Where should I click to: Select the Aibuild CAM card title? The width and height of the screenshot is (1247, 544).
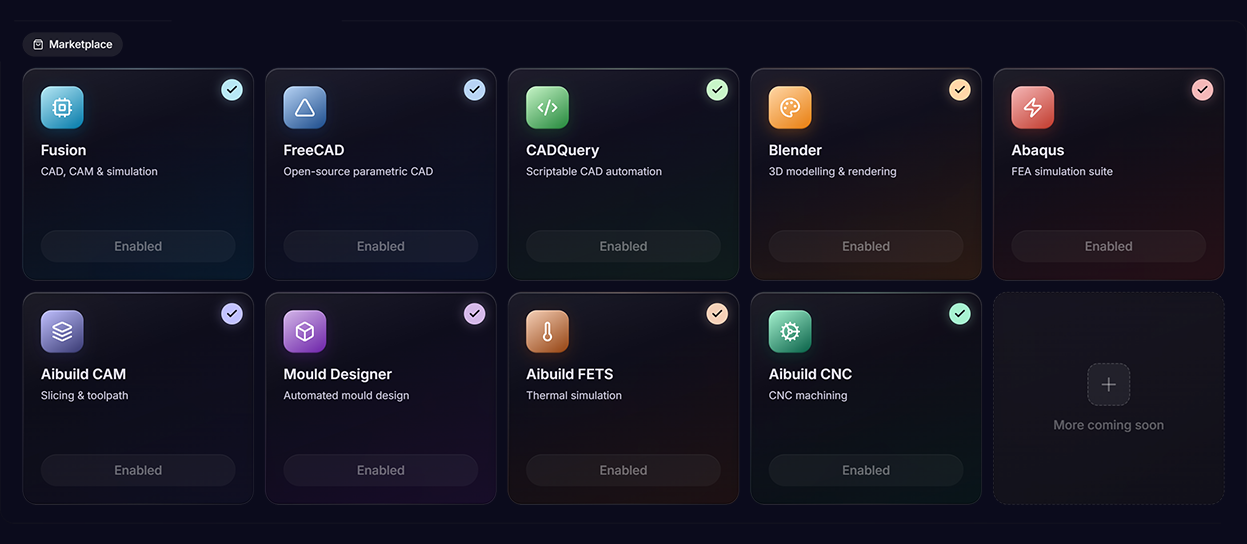coord(84,374)
